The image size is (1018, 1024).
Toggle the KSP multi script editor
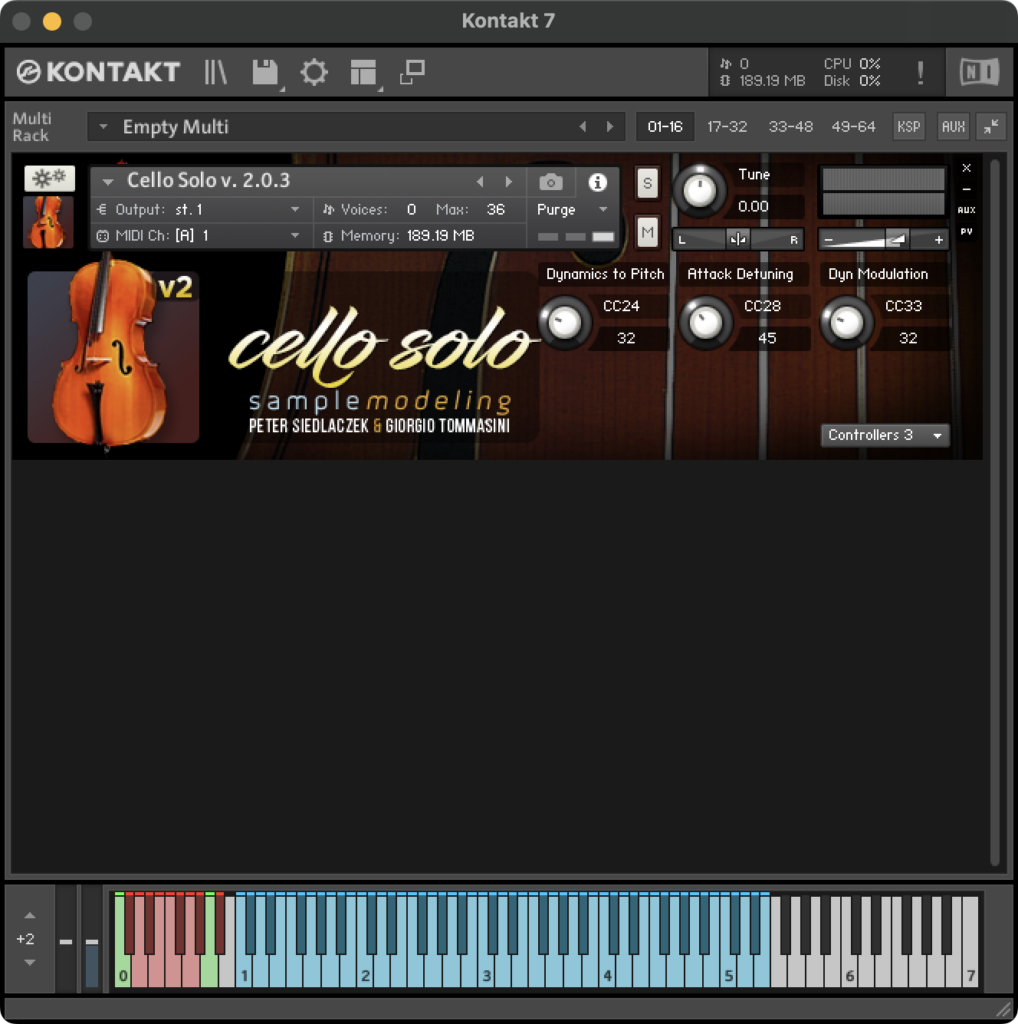(x=908, y=127)
